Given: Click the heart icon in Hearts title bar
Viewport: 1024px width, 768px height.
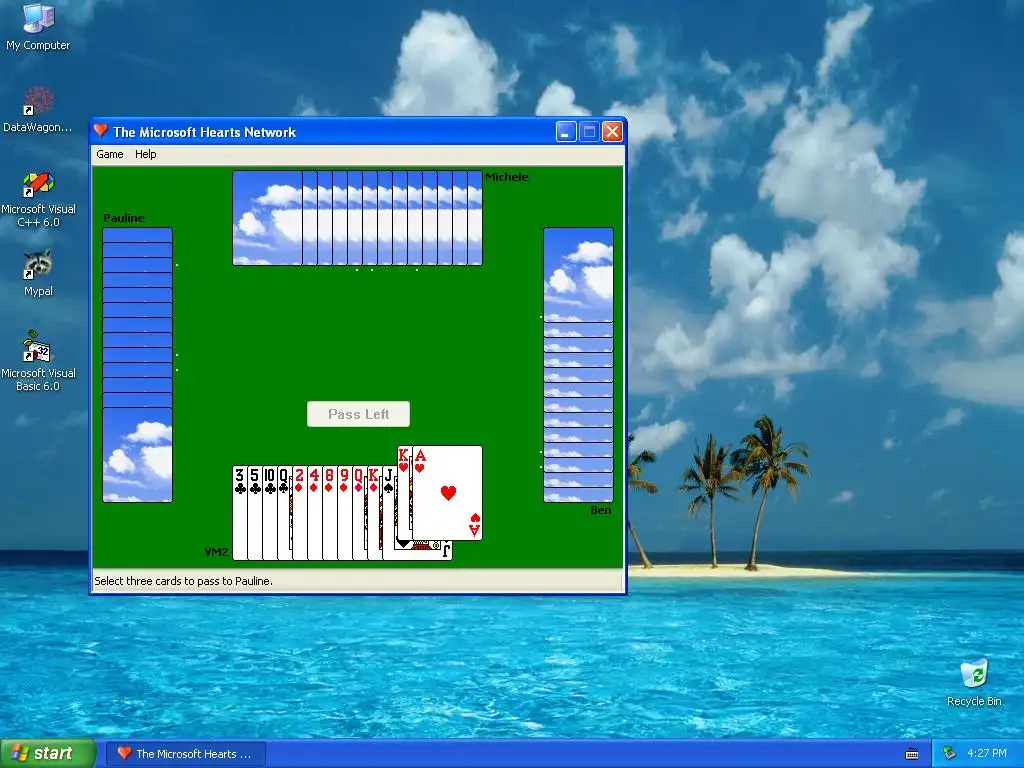Looking at the screenshot, I should tap(101, 131).
